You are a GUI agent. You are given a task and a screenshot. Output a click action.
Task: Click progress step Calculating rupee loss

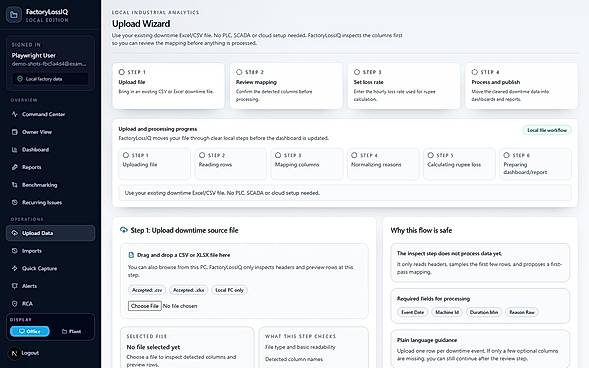click(459, 164)
